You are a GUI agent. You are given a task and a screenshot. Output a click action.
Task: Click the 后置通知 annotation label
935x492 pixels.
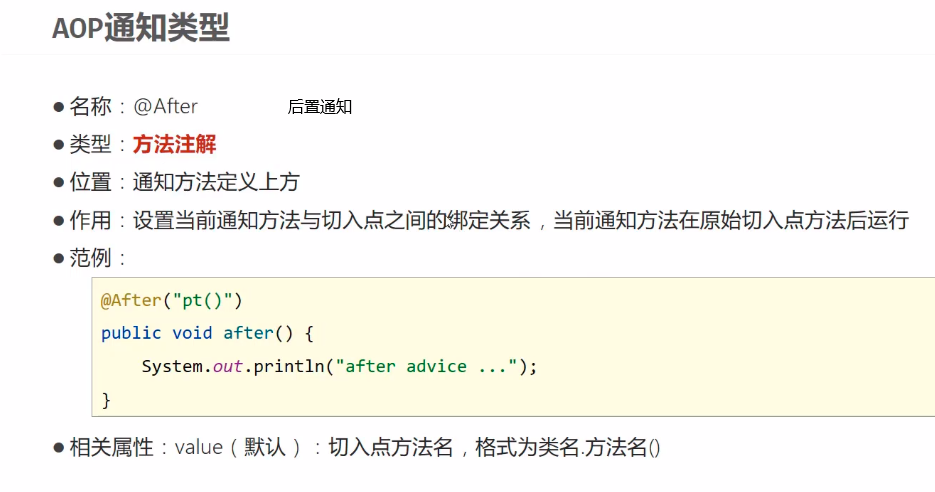320,107
